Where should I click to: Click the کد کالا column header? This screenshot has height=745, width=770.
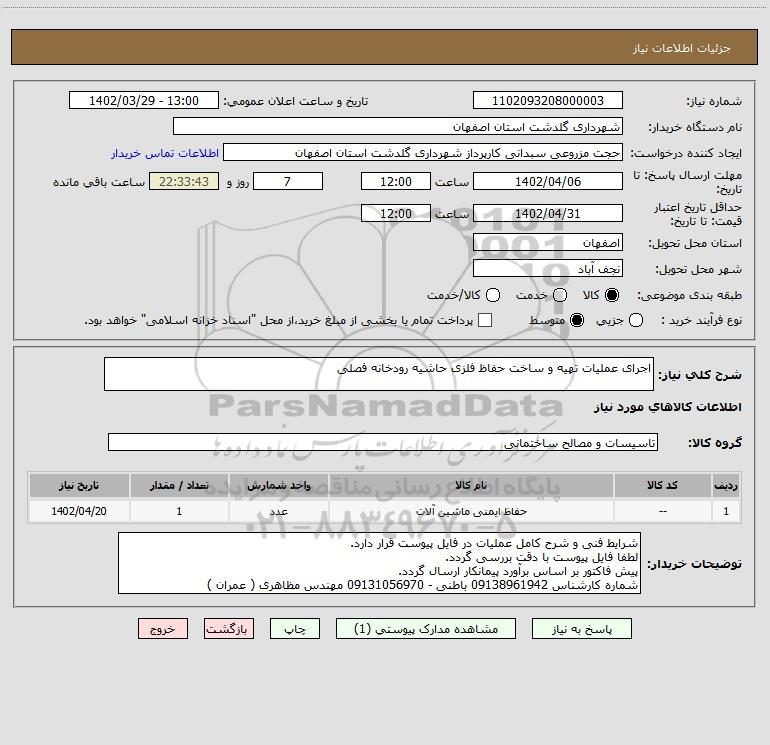(x=662, y=486)
